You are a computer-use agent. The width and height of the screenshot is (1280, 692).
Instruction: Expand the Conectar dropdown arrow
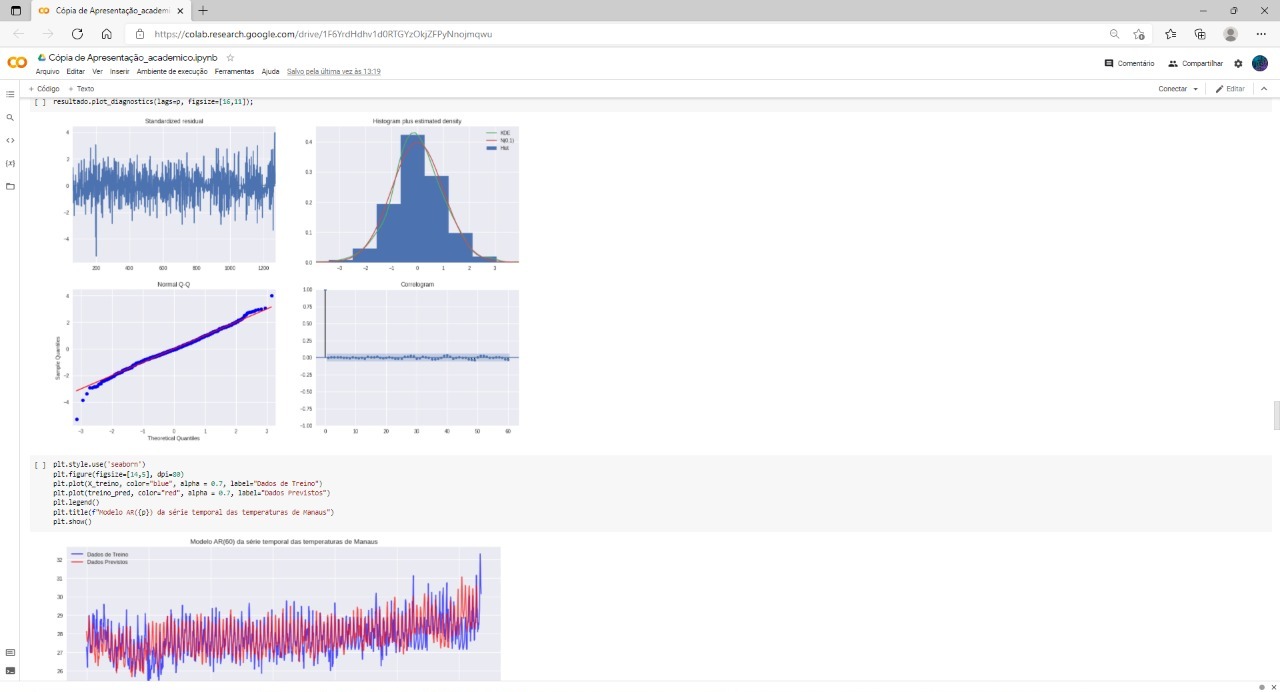click(x=1195, y=89)
